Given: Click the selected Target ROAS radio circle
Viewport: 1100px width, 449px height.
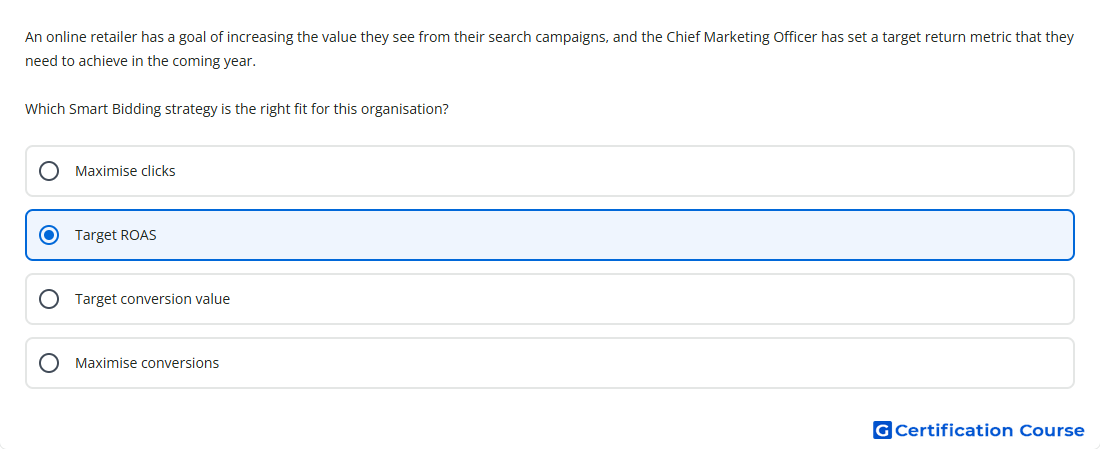Looking at the screenshot, I should click(x=49, y=235).
